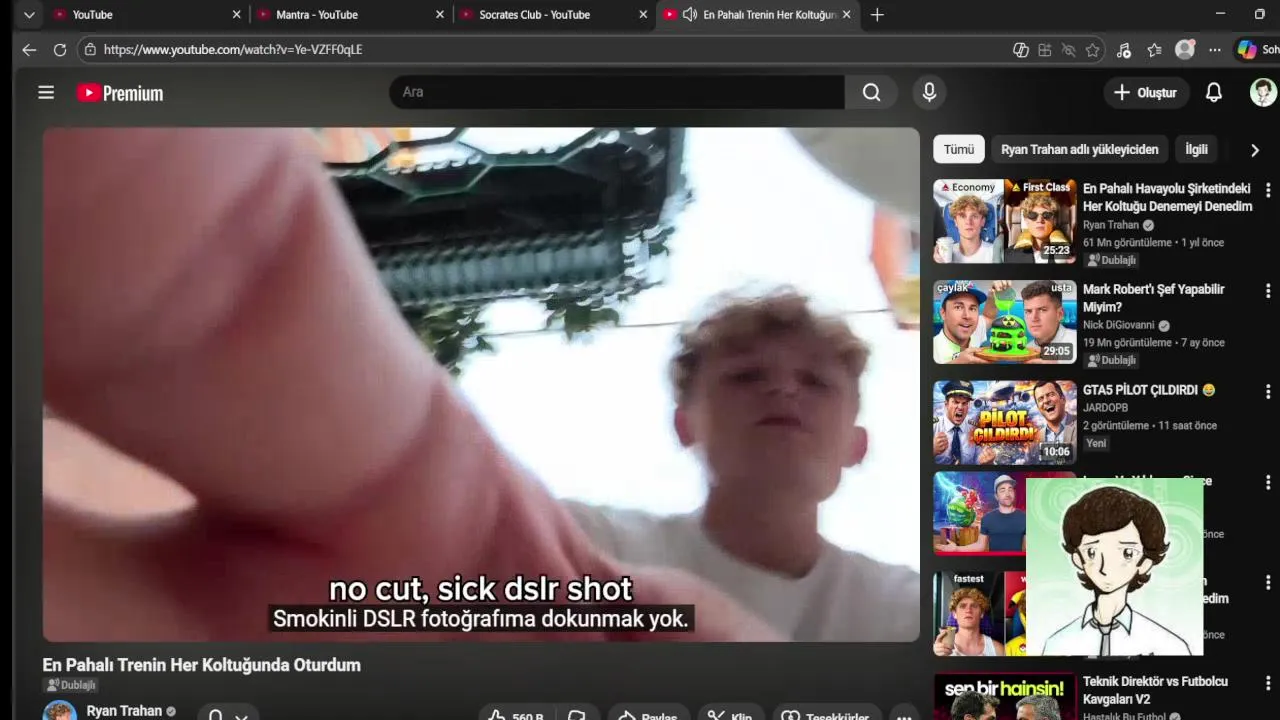Reload the page with the refresh icon
Screen dimensions: 1280x720
(60, 49)
